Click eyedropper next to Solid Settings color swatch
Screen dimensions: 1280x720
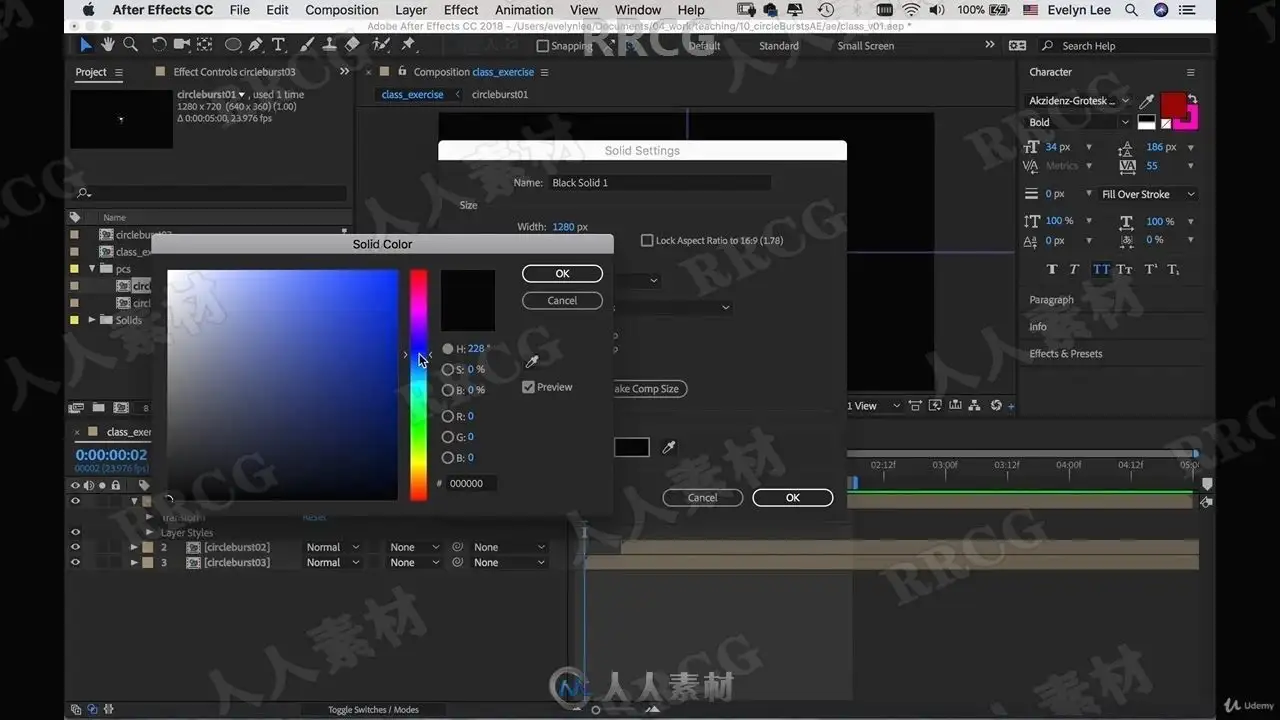[x=669, y=447]
